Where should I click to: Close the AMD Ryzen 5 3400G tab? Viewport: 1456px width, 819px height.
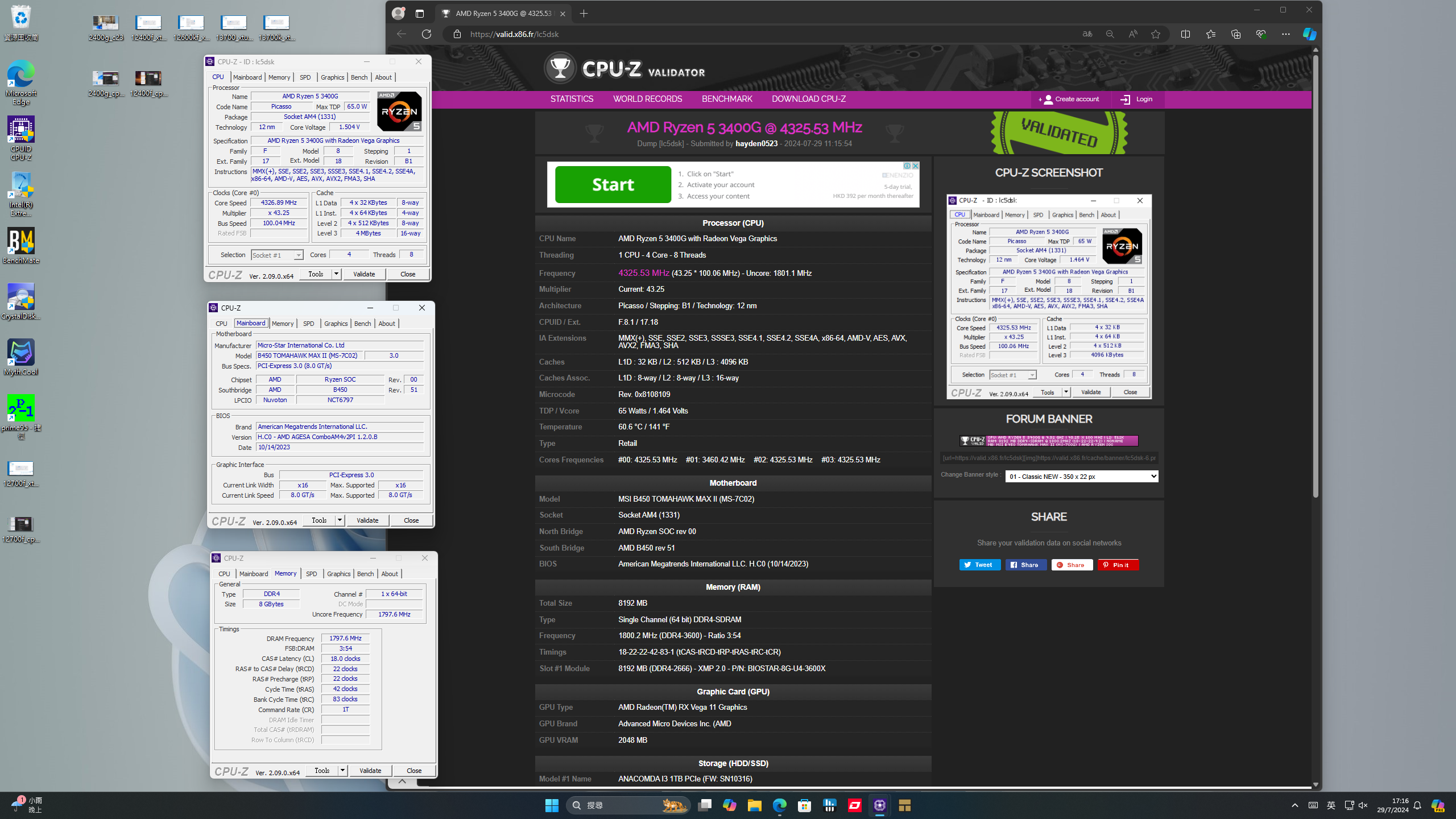562,14
